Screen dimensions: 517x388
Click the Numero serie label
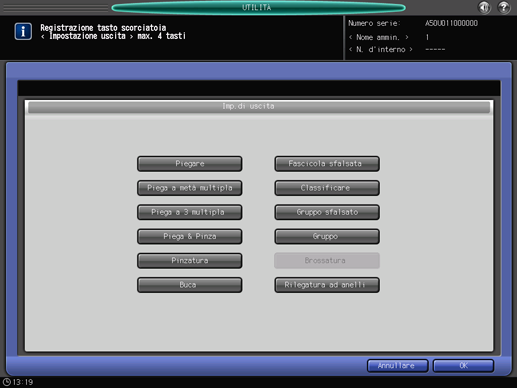coord(374,23)
